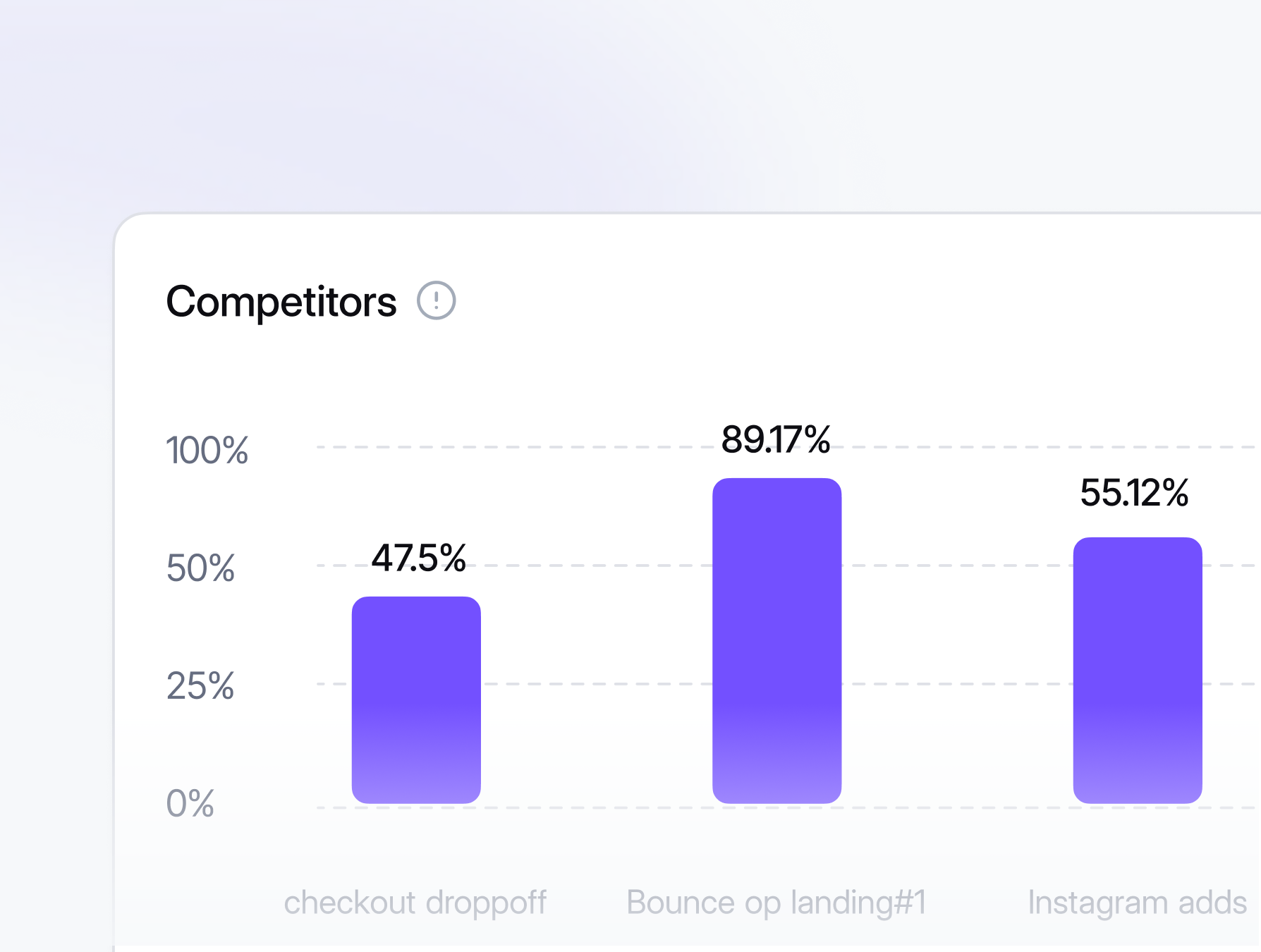
Task: Click the 55.12% value label
Action: pos(1134,492)
